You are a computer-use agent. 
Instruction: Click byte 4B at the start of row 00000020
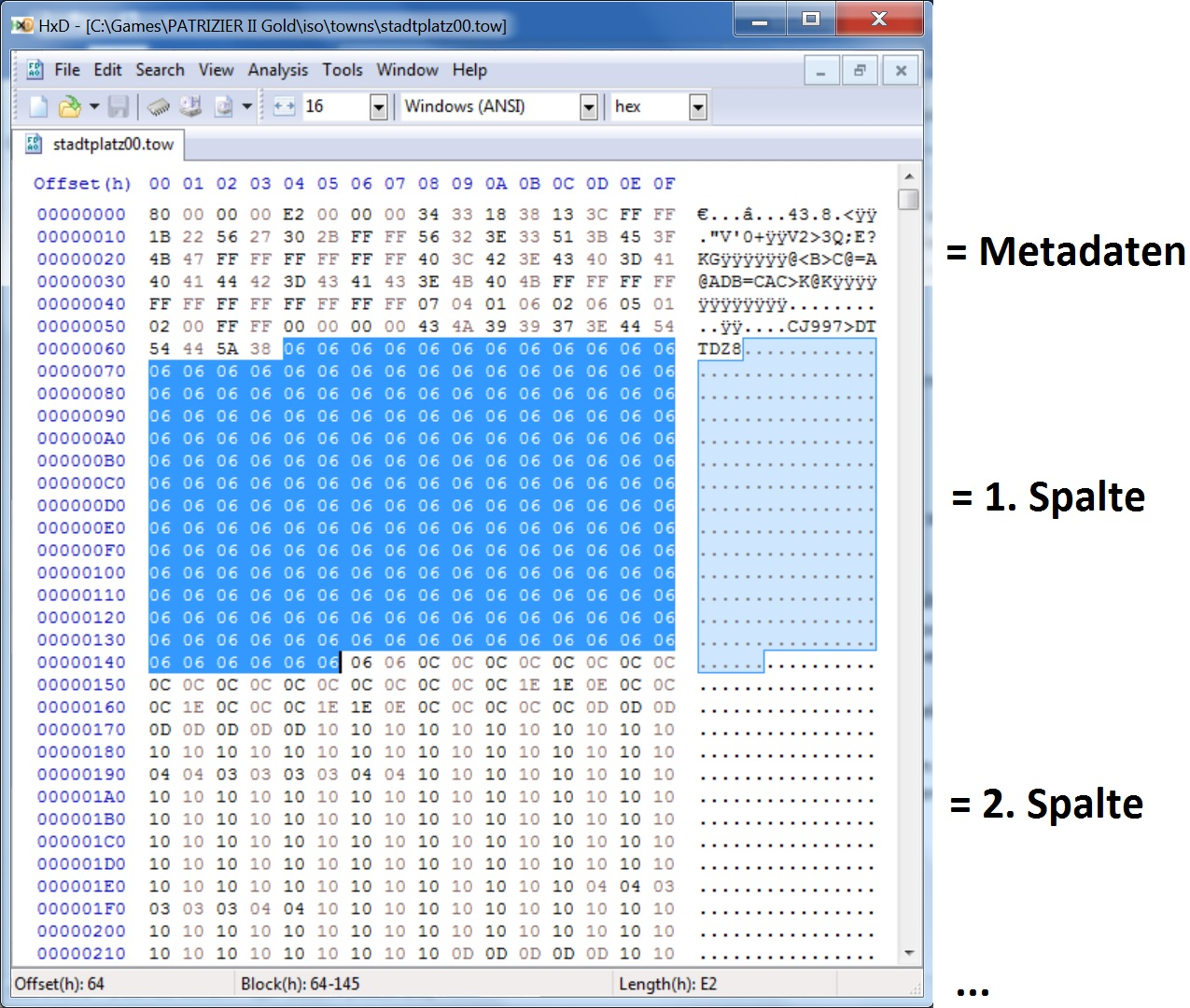(x=160, y=259)
